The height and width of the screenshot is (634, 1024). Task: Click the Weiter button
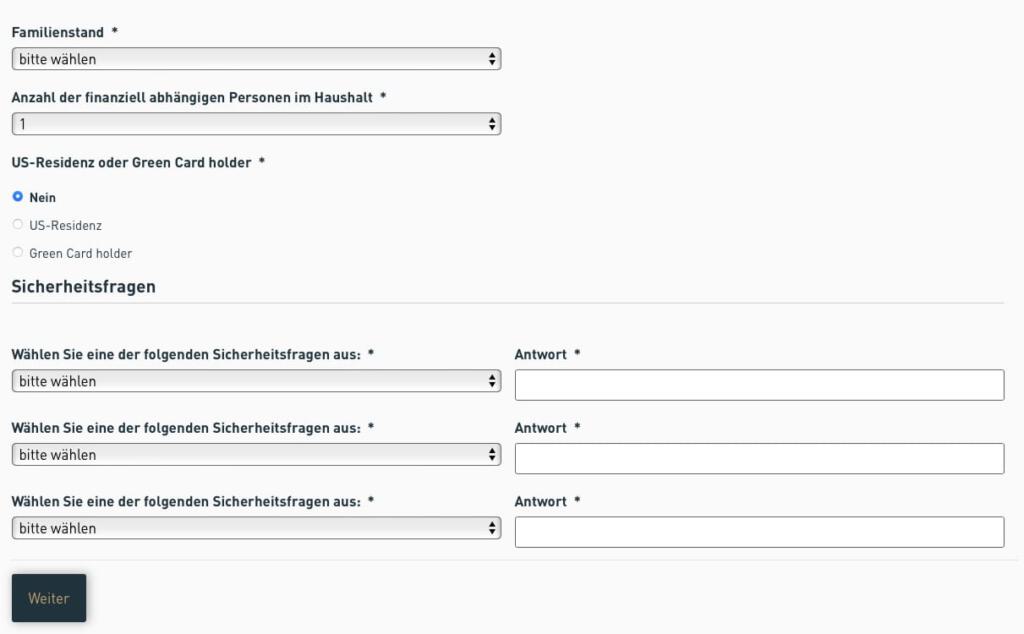tap(48, 598)
